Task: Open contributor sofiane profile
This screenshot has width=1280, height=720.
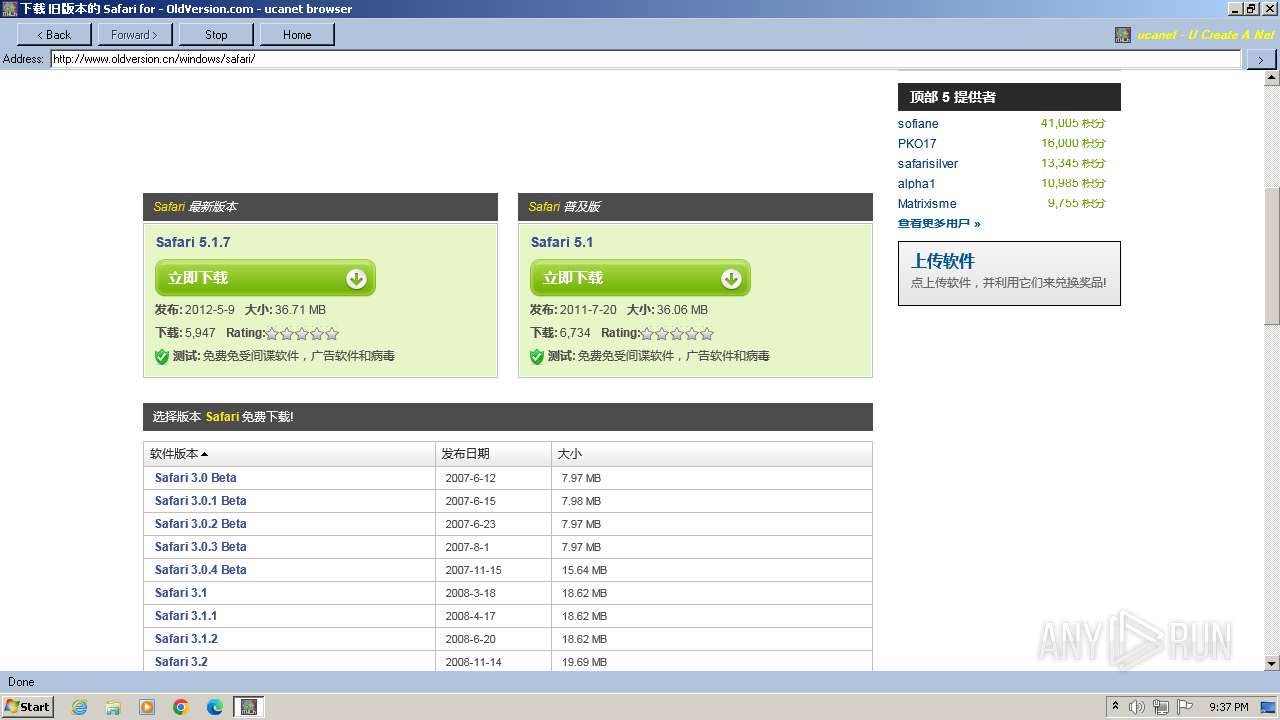Action: click(x=918, y=124)
